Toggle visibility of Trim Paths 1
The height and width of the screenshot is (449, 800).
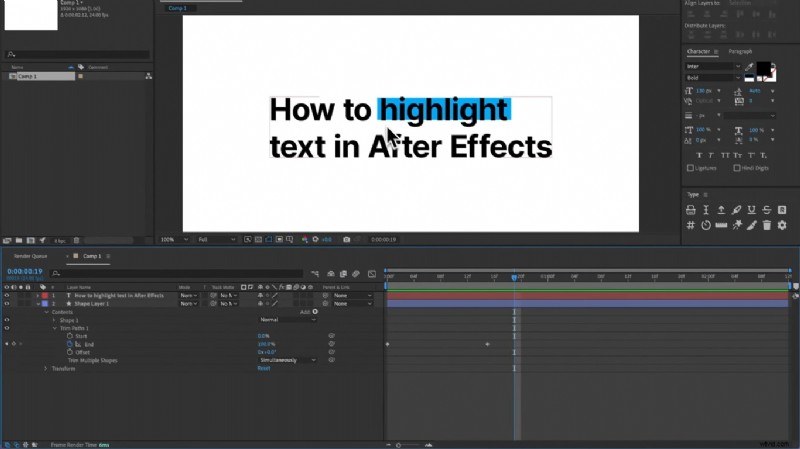[7, 328]
